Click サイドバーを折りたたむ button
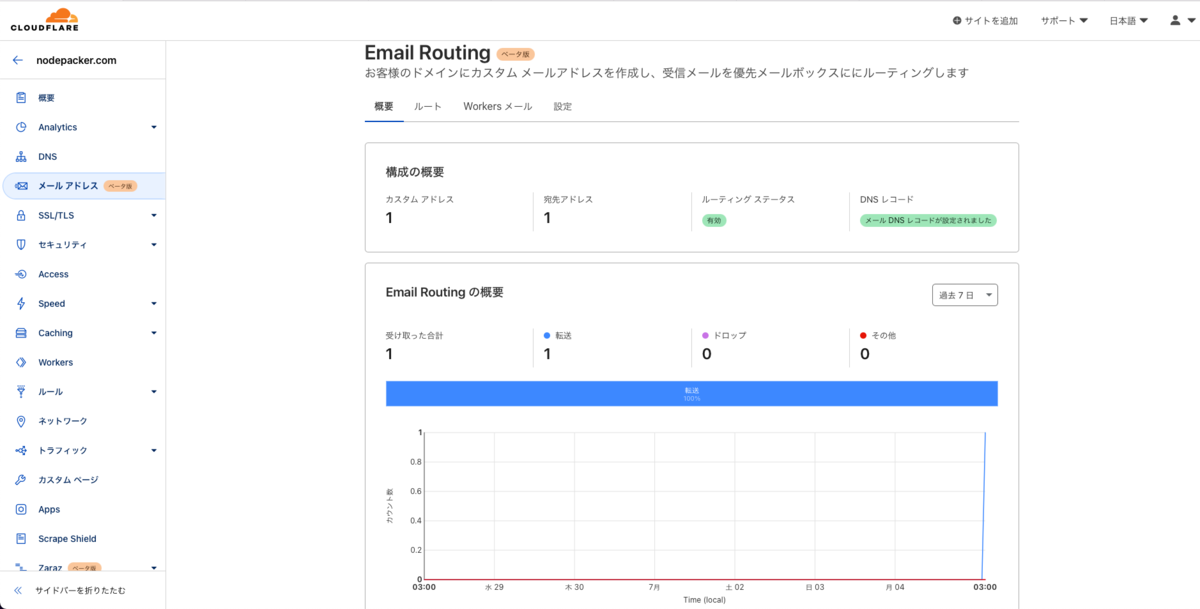The height and width of the screenshot is (609, 1200). 80,590
